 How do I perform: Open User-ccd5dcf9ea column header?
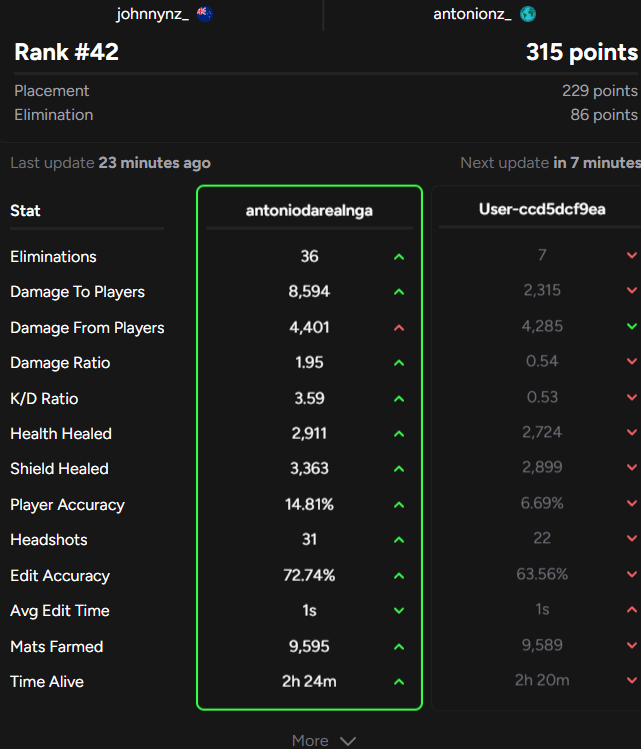[x=542, y=209]
